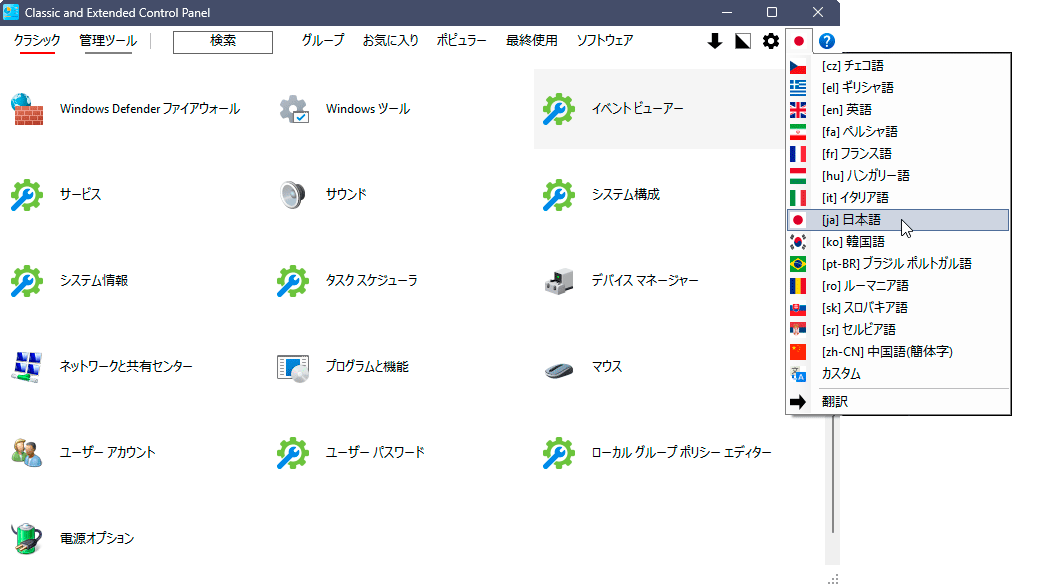Viewport: 1040px width, 585px height.
Task: Click 翻訳 at the menu bottom
Action: point(898,401)
